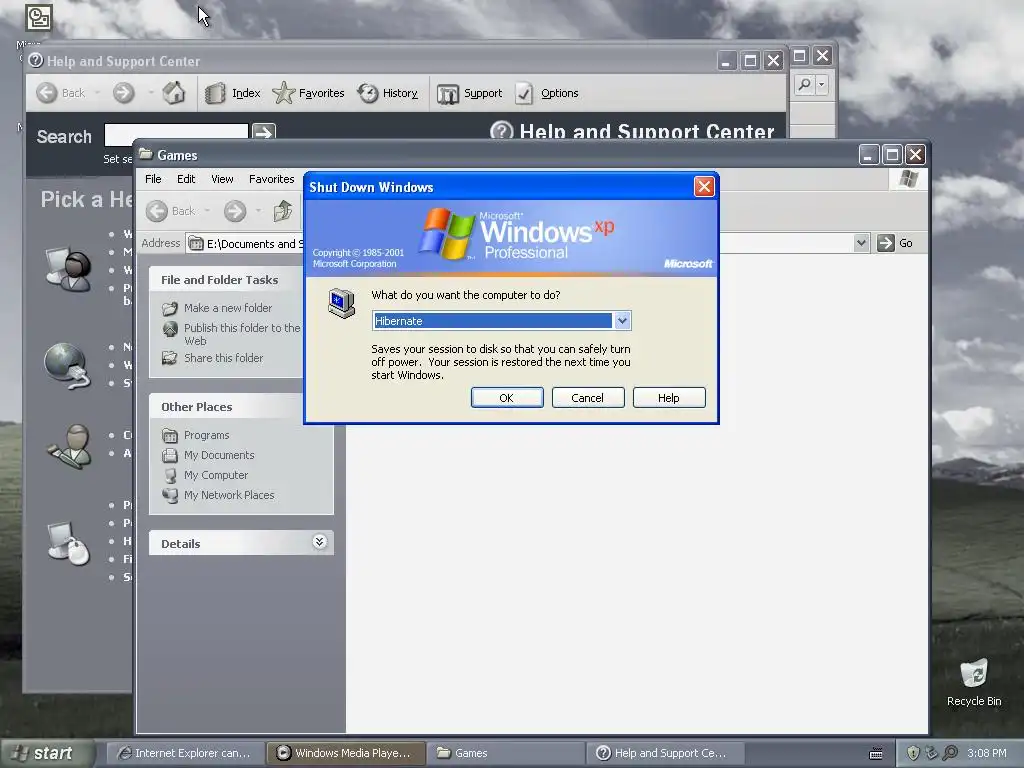Click Publish this folder to the Web
Viewport: 1024px width, 768px height.
(242, 334)
